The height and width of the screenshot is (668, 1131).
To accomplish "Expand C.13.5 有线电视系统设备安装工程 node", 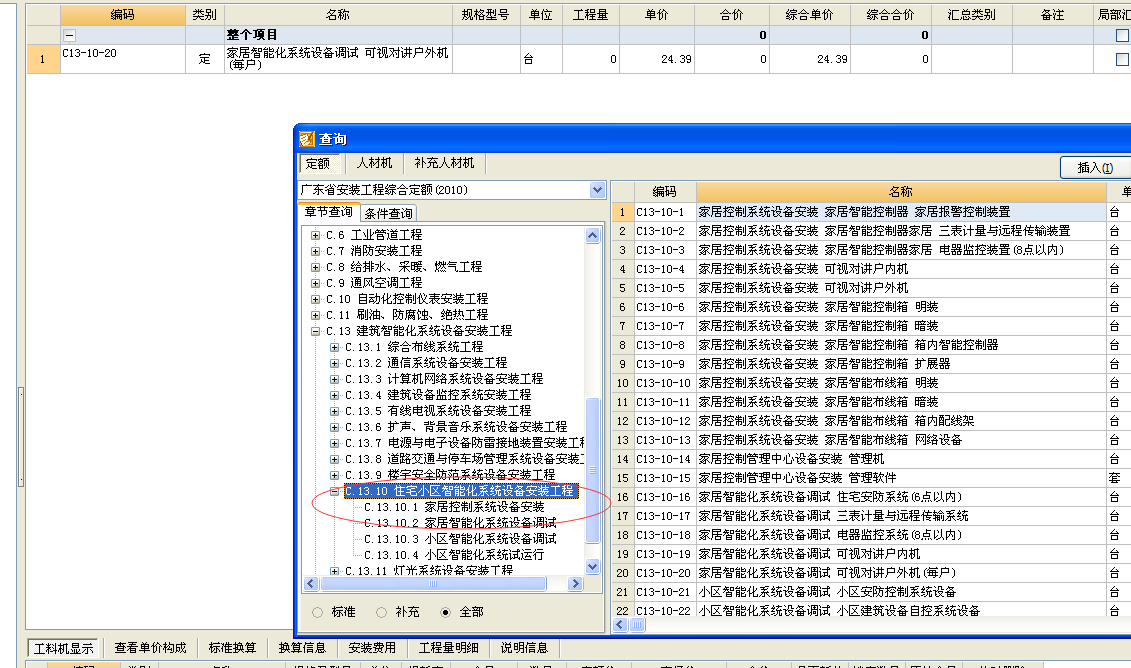I will tap(335, 411).
